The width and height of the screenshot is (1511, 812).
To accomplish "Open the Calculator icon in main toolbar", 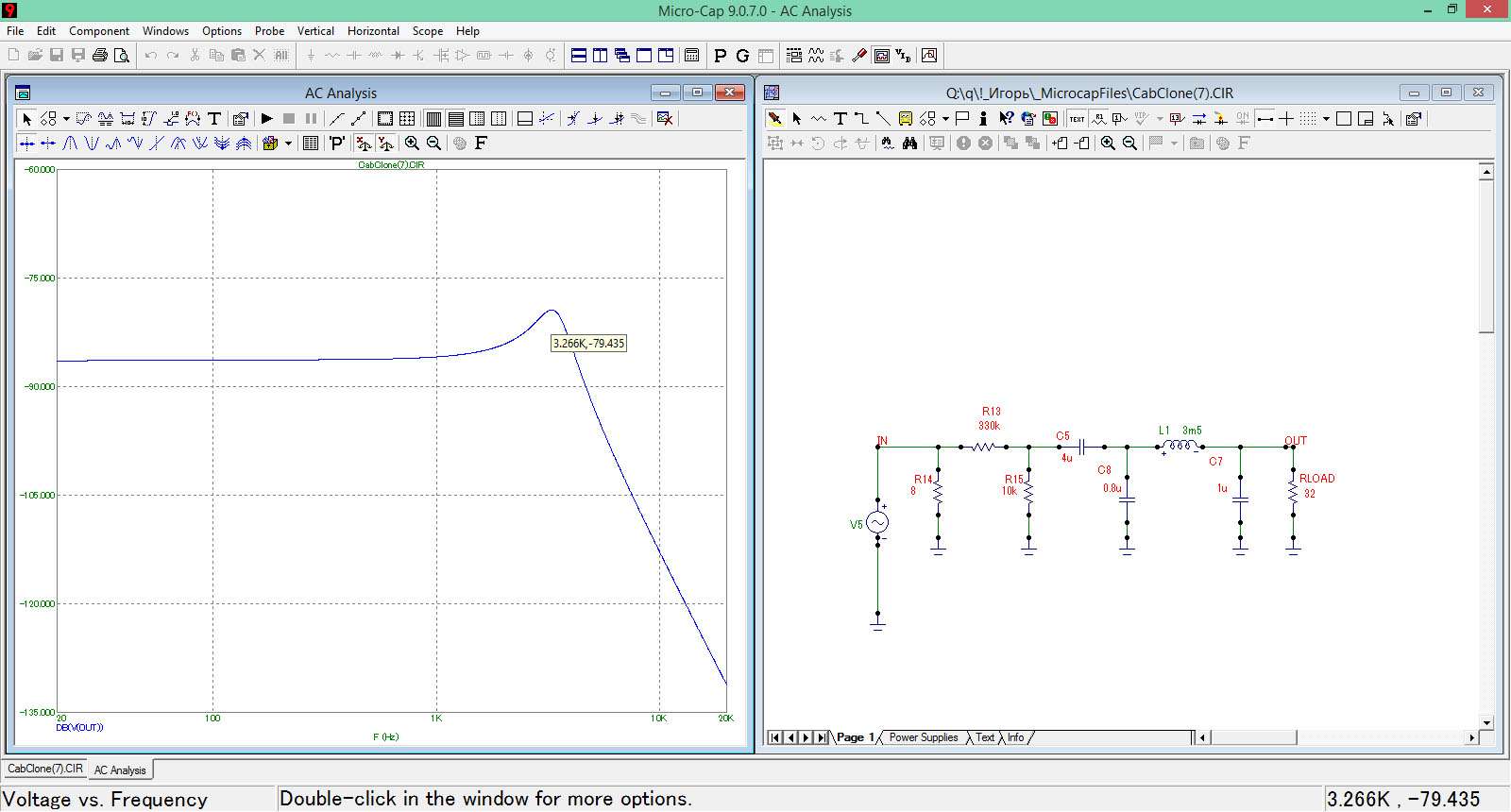I will [691, 56].
